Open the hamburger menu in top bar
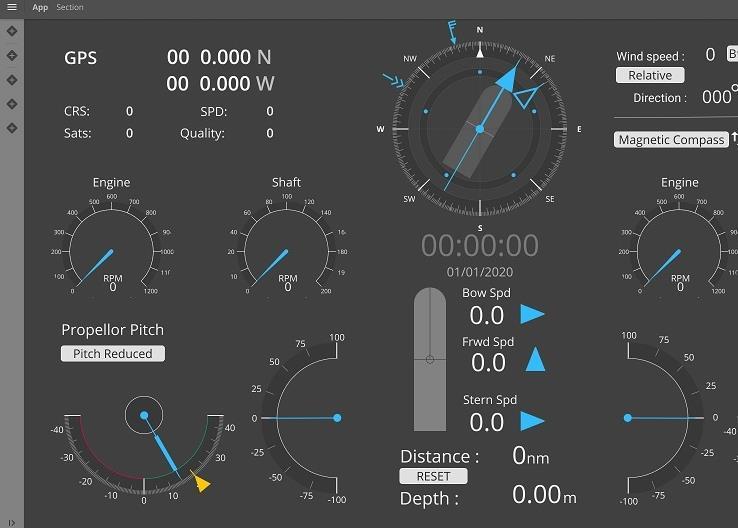 click(x=12, y=7)
